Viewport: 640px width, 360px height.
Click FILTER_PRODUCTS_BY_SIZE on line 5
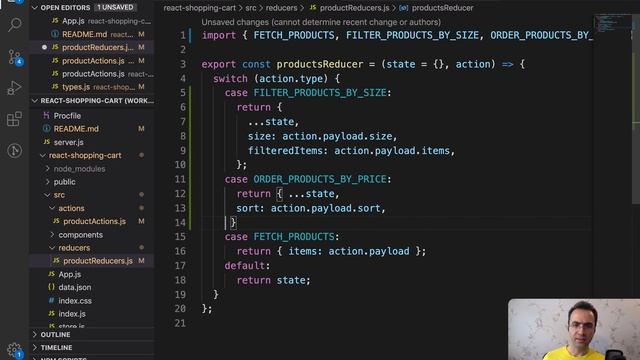point(320,93)
